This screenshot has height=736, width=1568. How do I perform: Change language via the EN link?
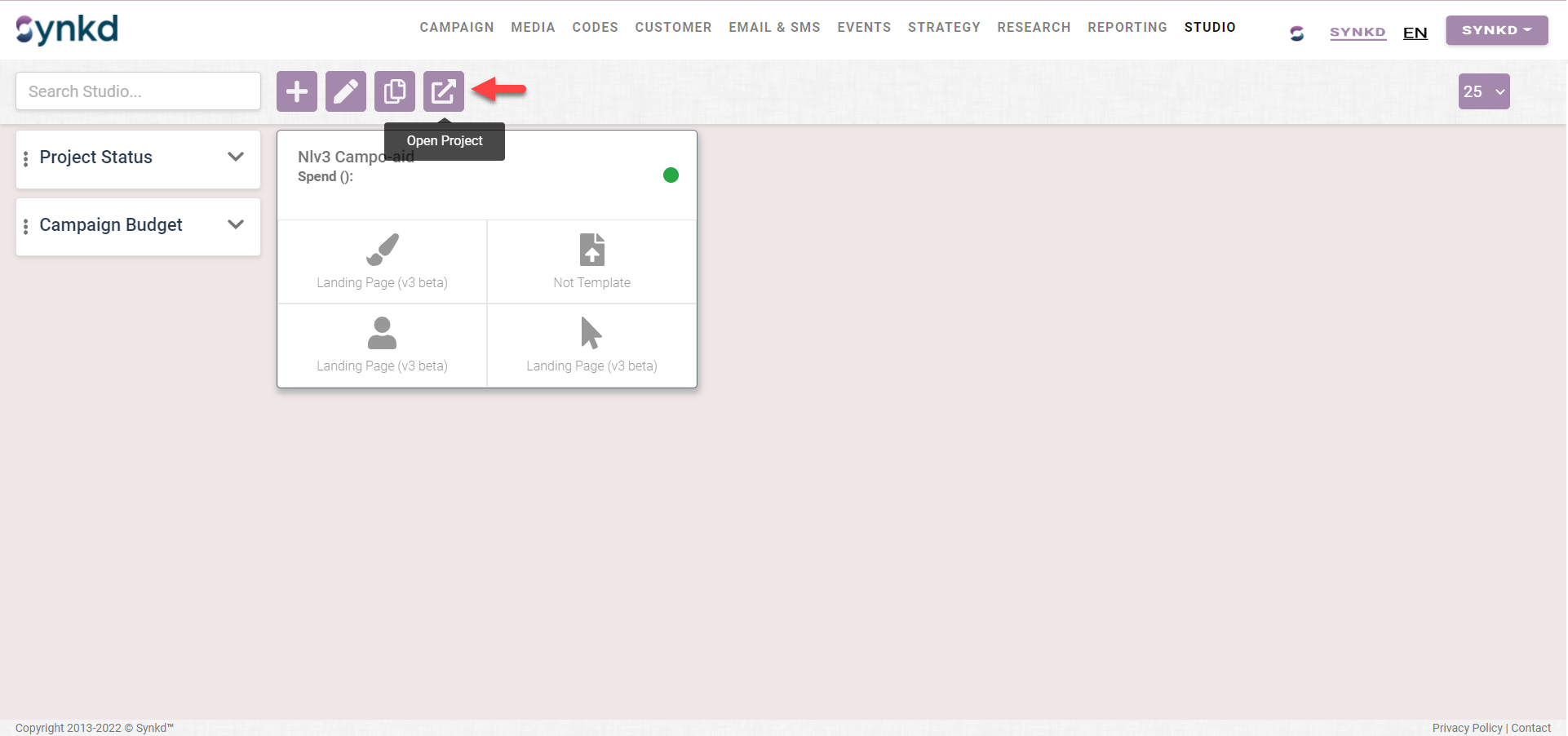tap(1415, 33)
